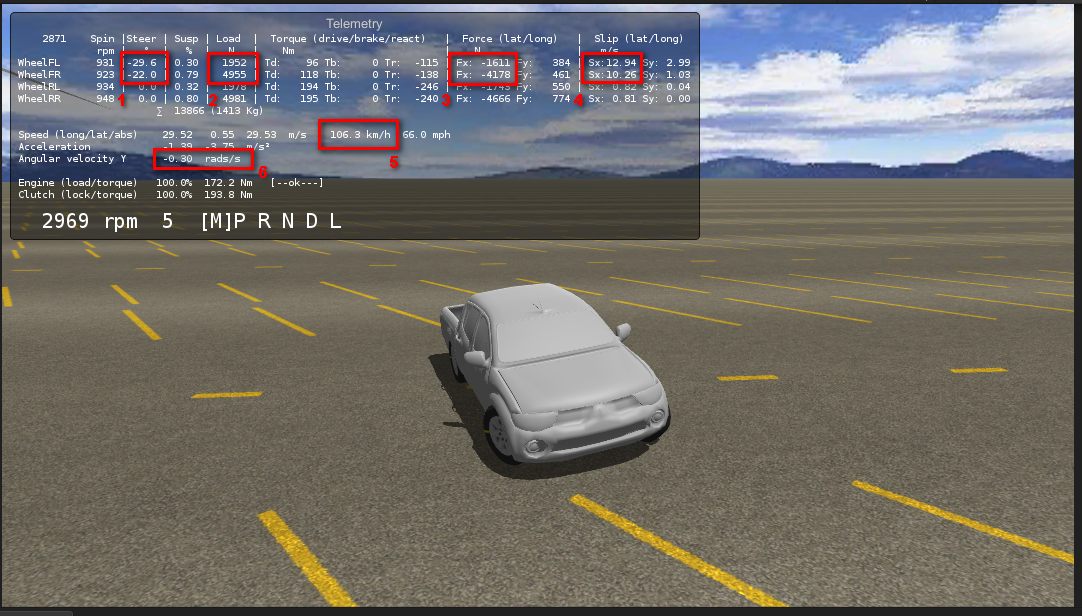
Task: Toggle the highlighted 106.3 km/h speed readout
Action: (359, 134)
